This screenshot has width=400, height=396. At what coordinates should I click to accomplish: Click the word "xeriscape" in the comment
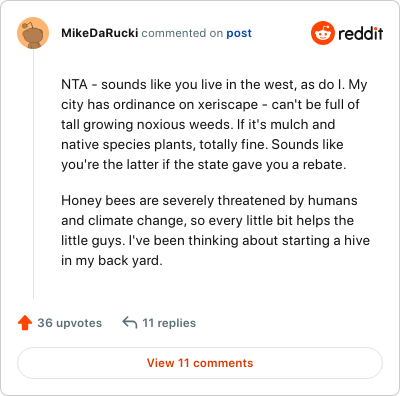click(x=228, y=105)
